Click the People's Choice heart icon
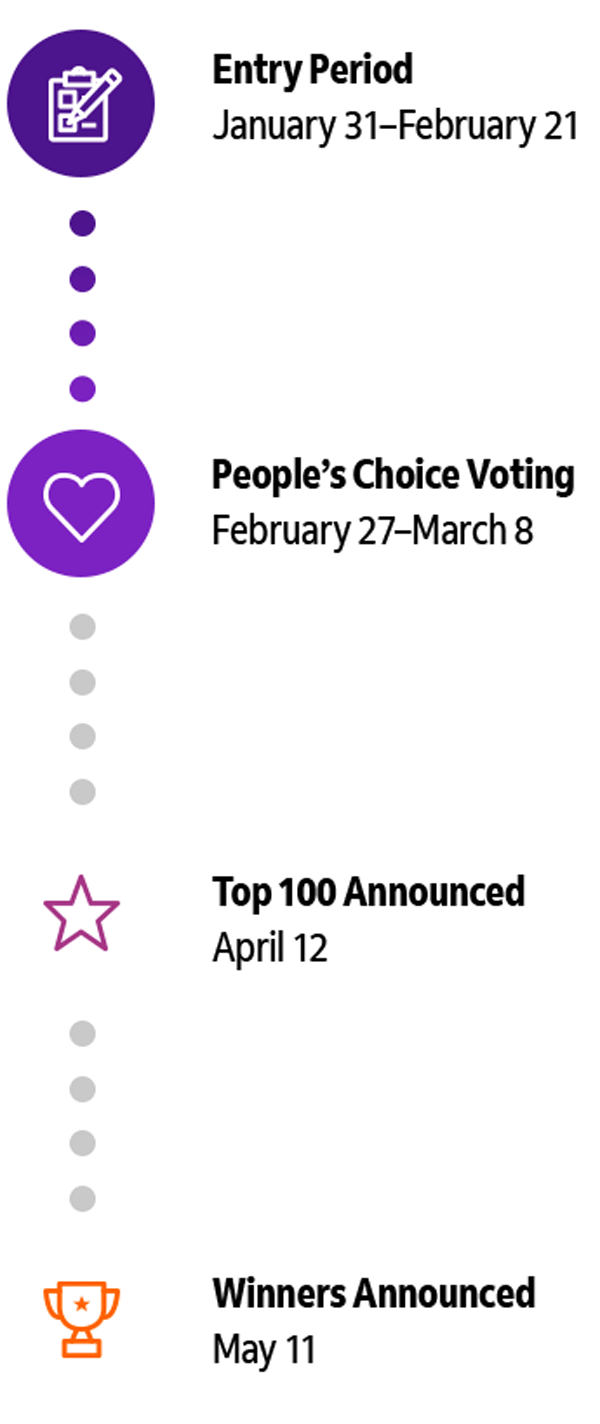The height and width of the screenshot is (1424, 600). click(x=81, y=503)
